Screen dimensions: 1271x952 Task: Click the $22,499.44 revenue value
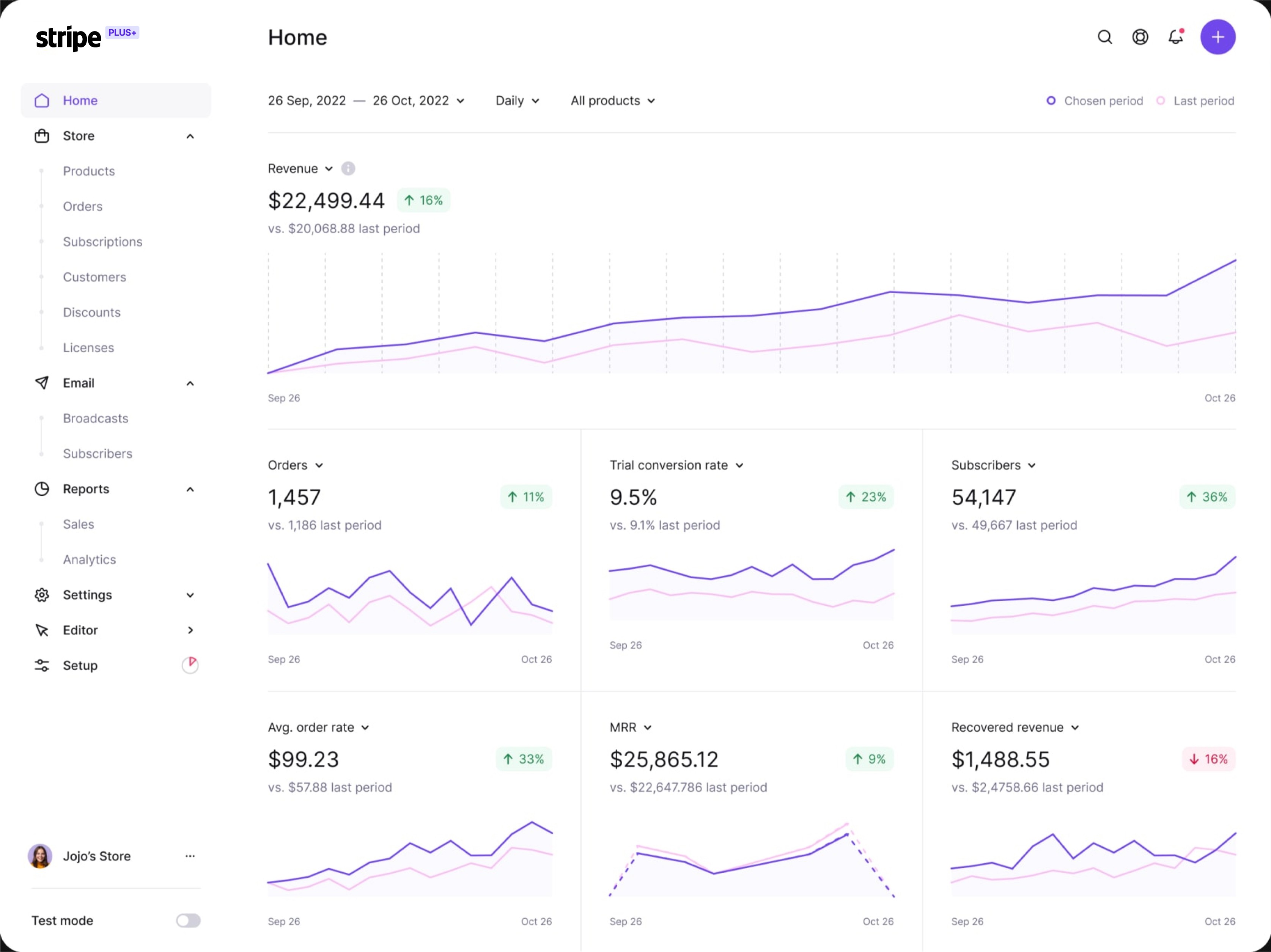[326, 201]
